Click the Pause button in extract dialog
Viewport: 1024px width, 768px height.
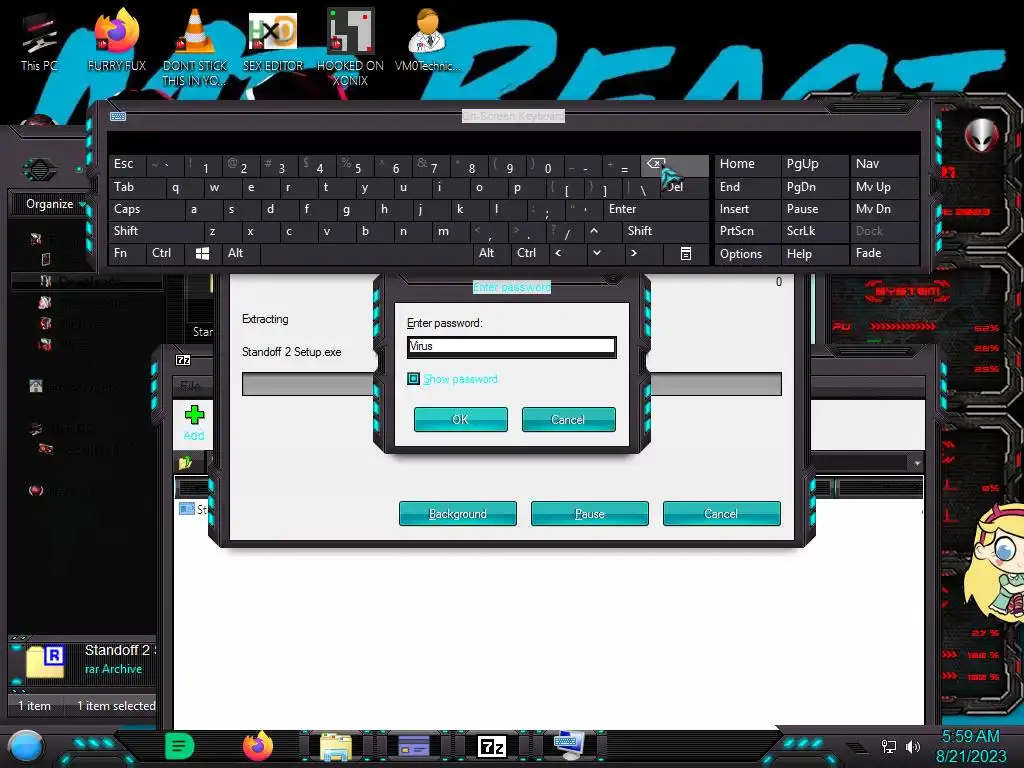coord(590,513)
